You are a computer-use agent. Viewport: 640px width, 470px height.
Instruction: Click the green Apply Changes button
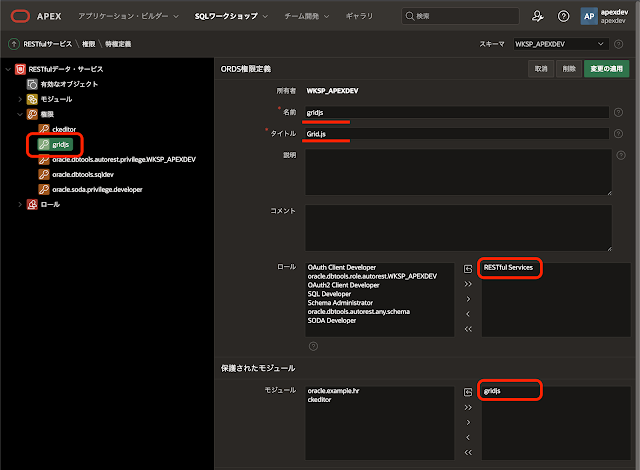[606, 69]
